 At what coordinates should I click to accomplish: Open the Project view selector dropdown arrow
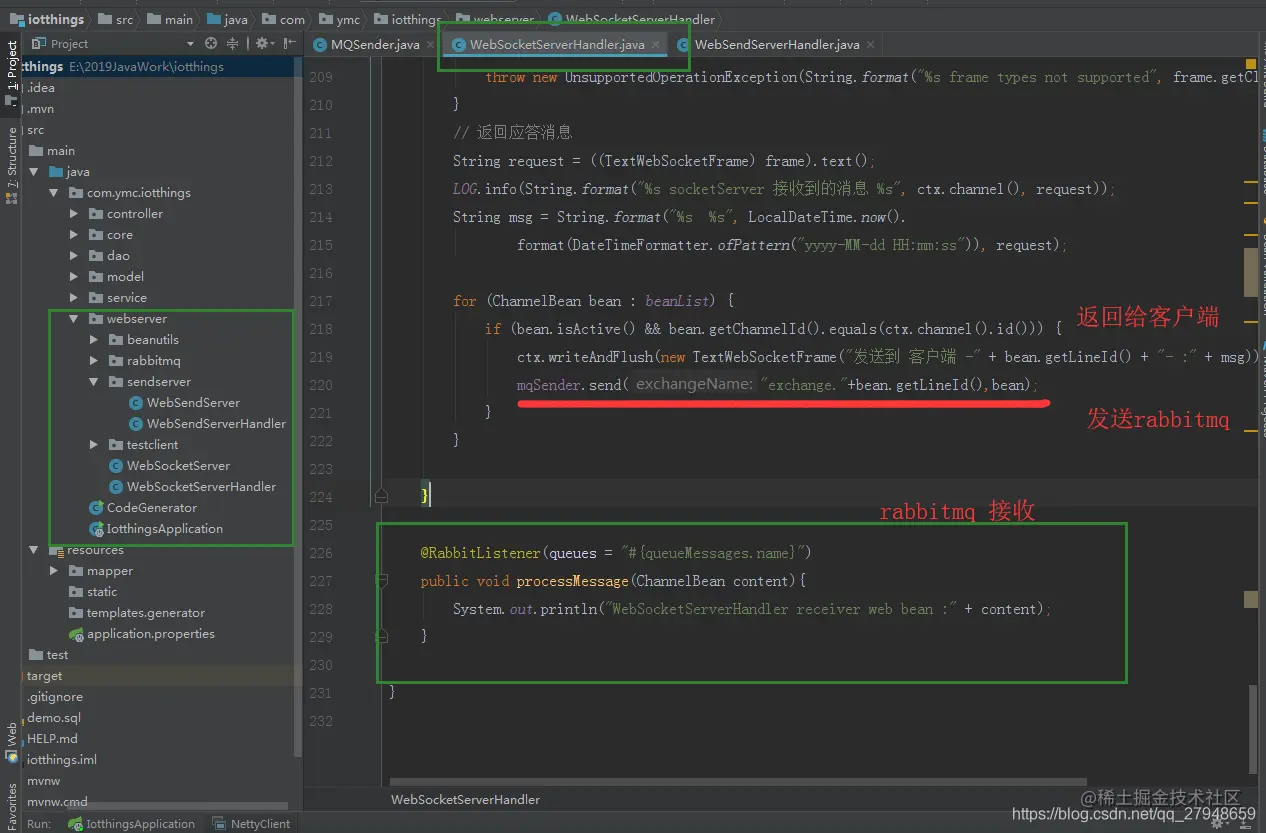(190, 44)
